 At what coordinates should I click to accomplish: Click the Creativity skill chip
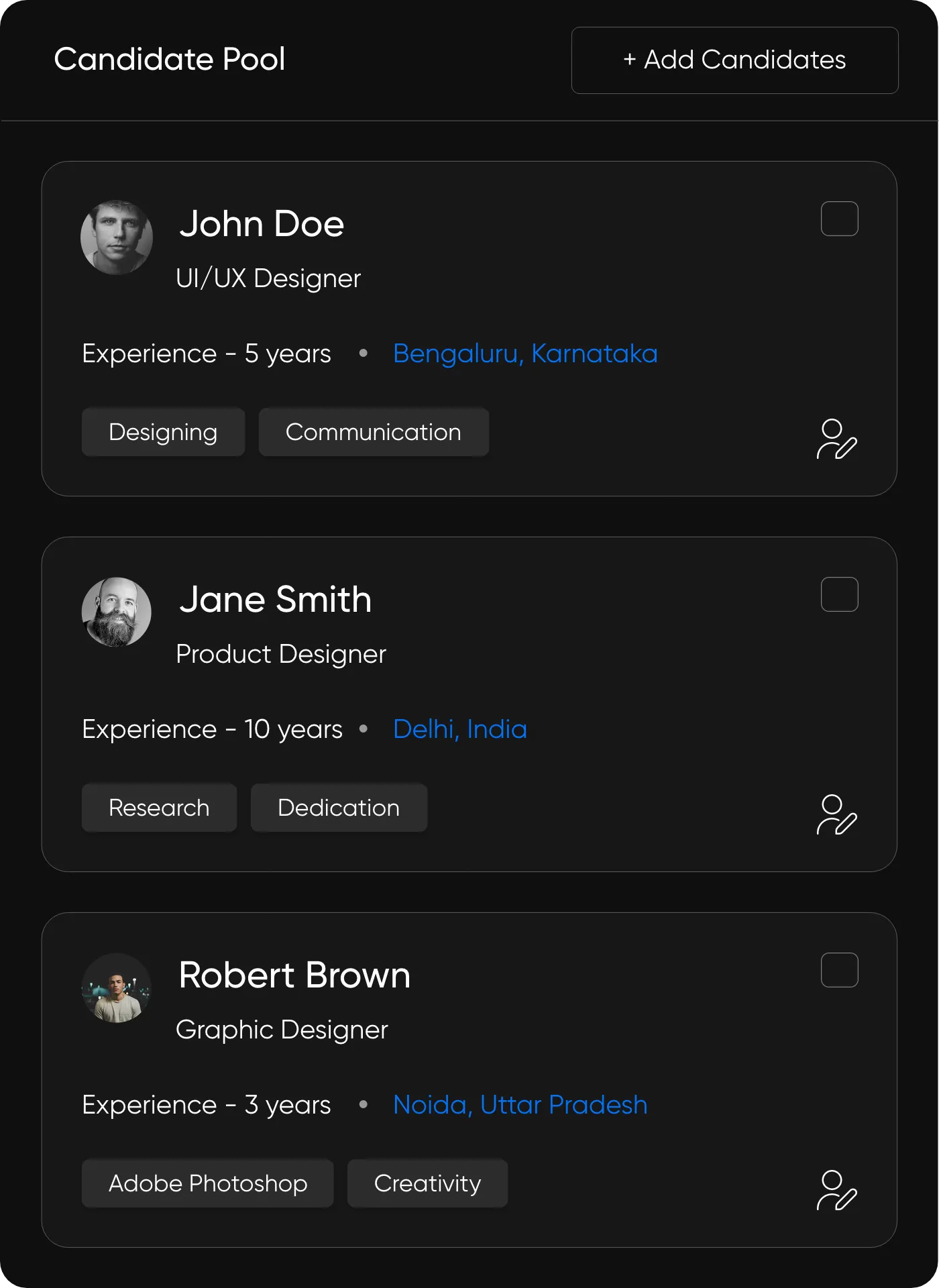point(427,1183)
